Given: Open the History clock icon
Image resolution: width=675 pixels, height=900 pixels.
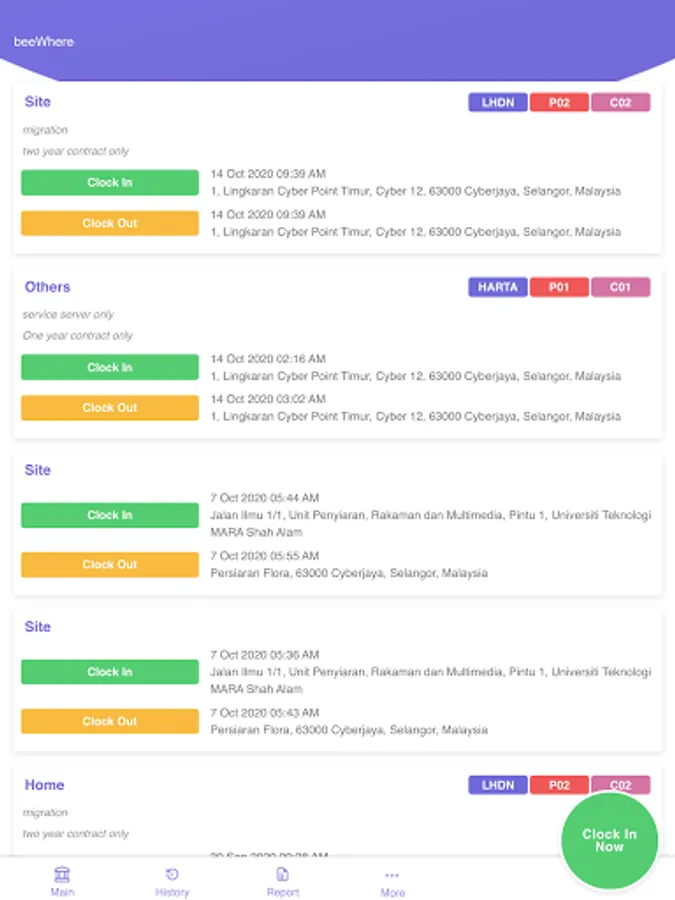Looking at the screenshot, I should [x=172, y=874].
